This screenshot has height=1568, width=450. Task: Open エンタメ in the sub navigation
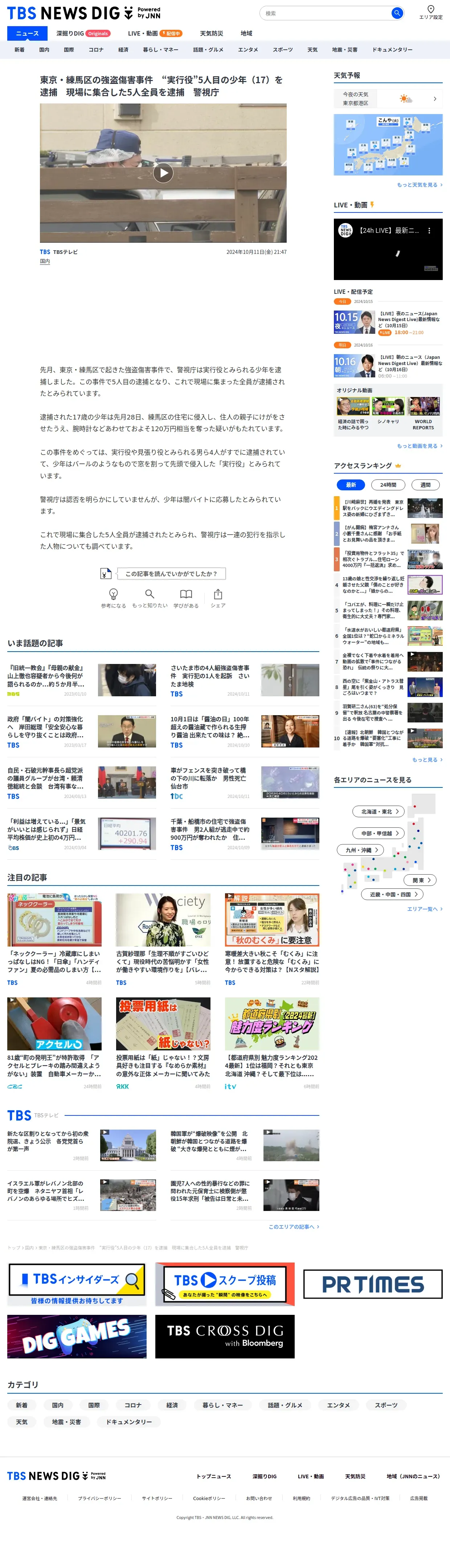point(248,50)
